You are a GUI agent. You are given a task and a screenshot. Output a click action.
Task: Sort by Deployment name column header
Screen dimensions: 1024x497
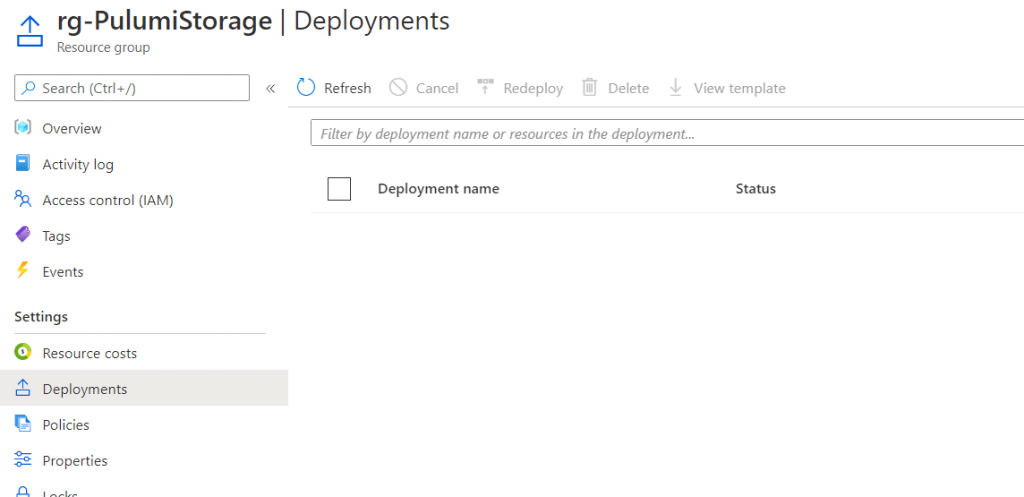pyautogui.click(x=438, y=189)
